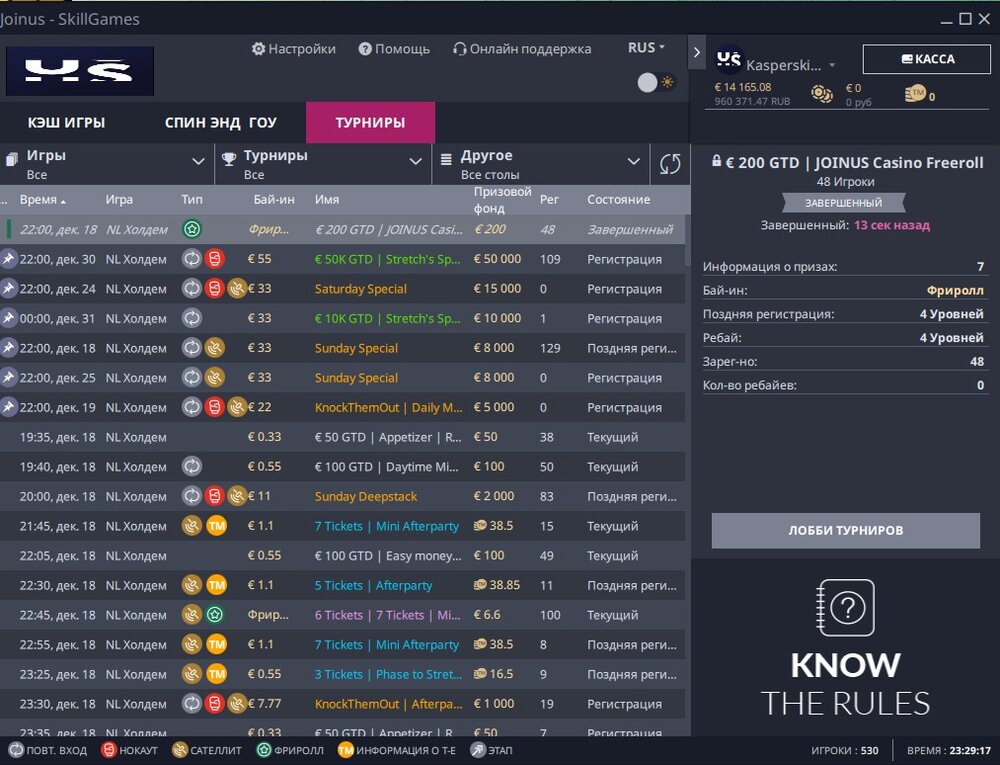Screen dimensions: 1000x765
Task: Open Онлайн поддержка headset support
Action: pos(522,49)
